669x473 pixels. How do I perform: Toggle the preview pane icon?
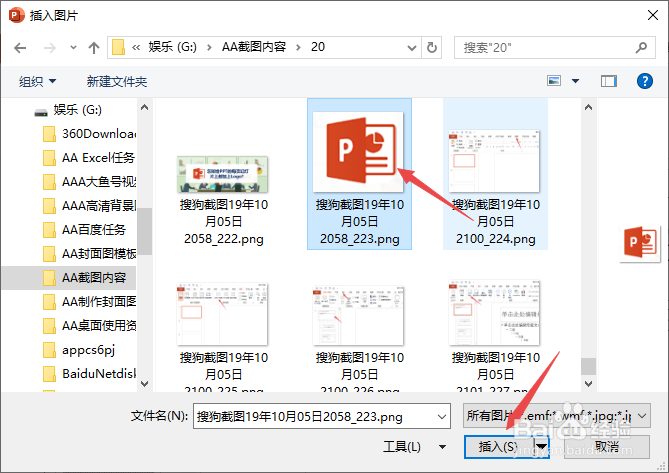(608, 81)
